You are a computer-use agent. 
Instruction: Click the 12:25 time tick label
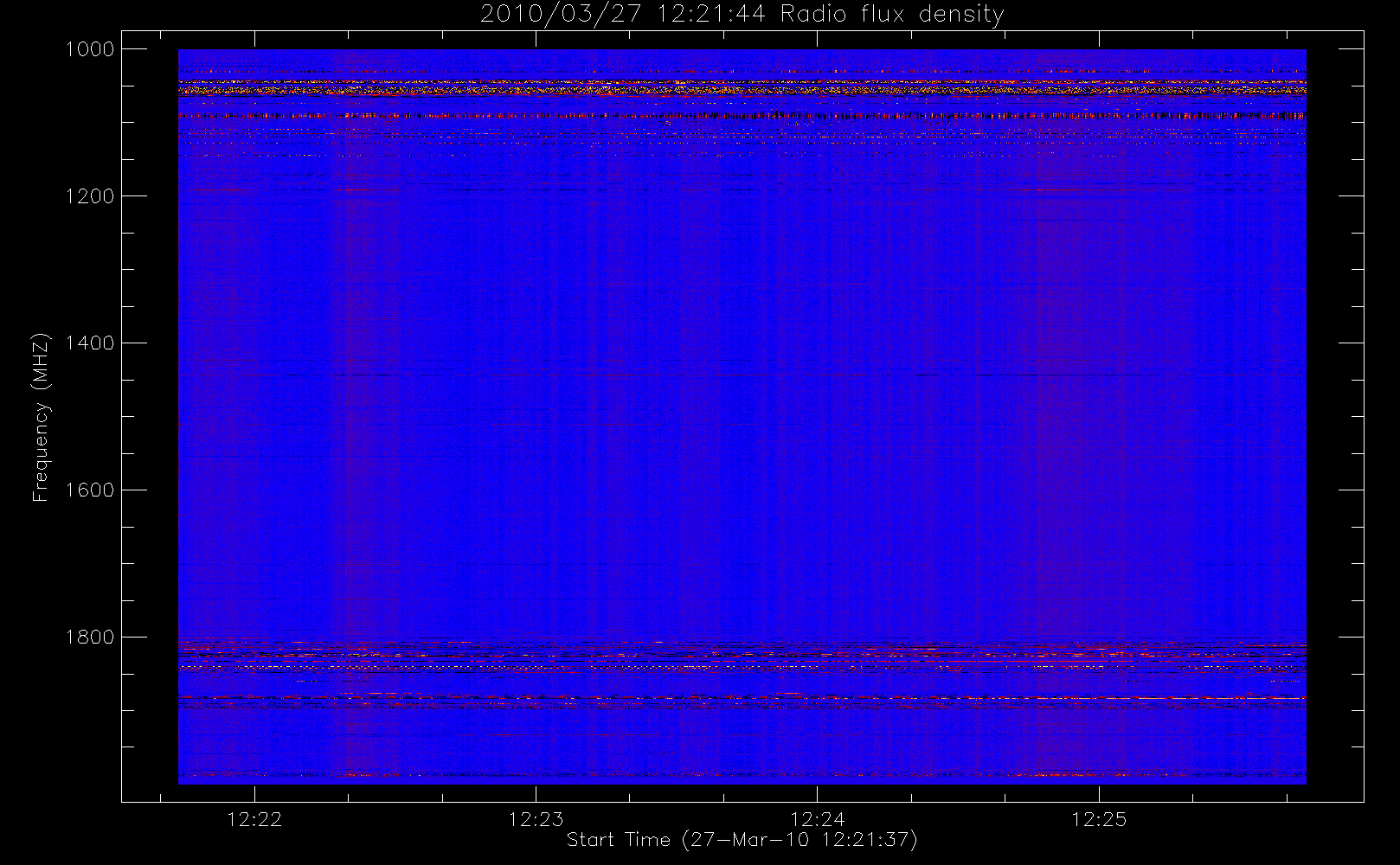(1099, 819)
